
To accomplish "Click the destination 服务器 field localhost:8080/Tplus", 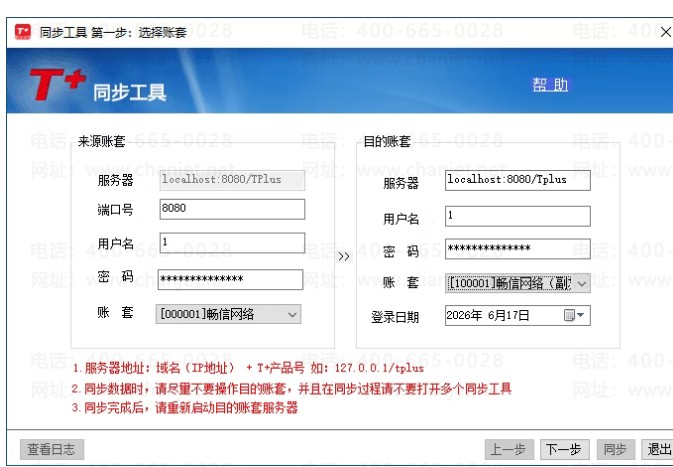I will 518,180.
